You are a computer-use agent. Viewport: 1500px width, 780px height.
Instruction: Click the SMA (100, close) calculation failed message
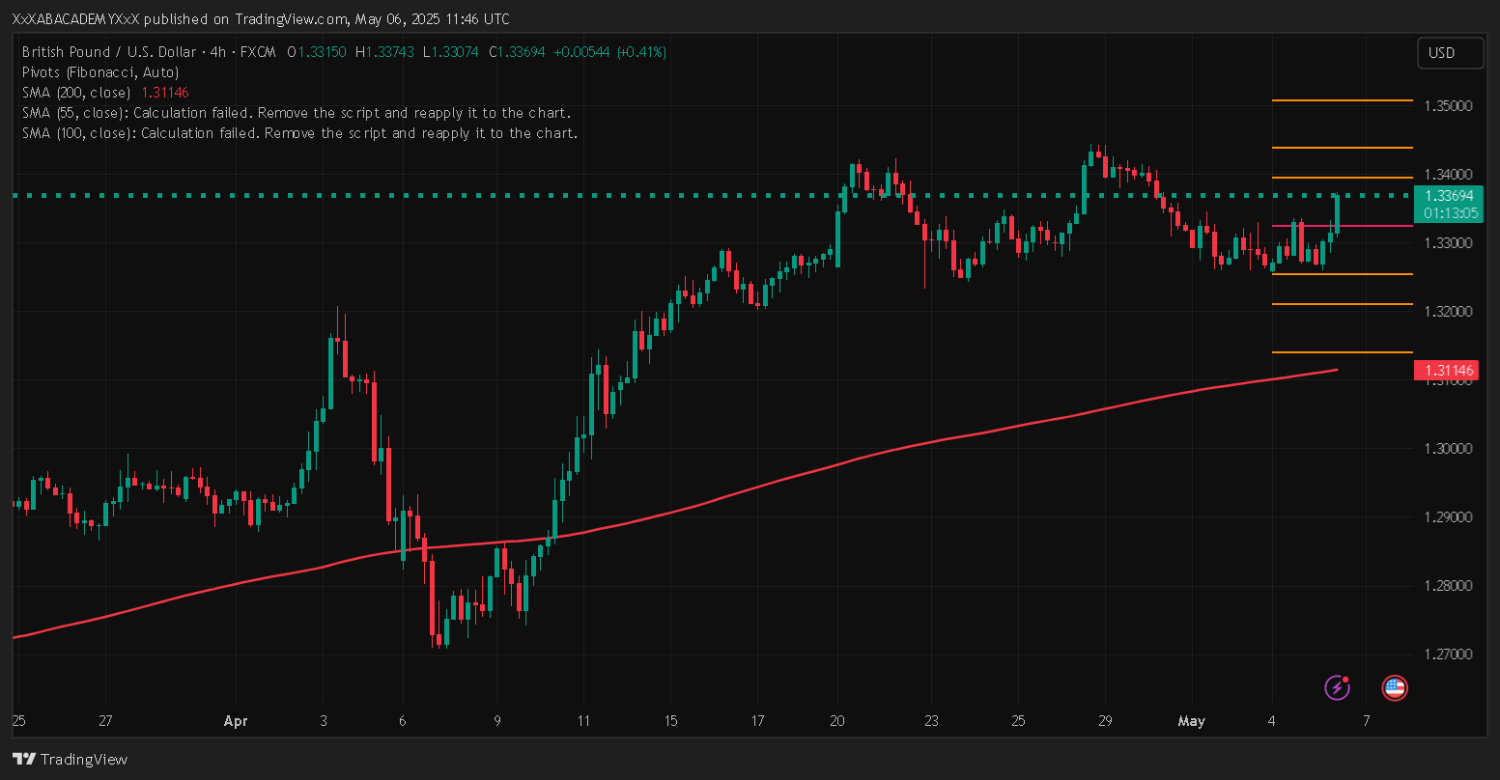tap(300, 132)
